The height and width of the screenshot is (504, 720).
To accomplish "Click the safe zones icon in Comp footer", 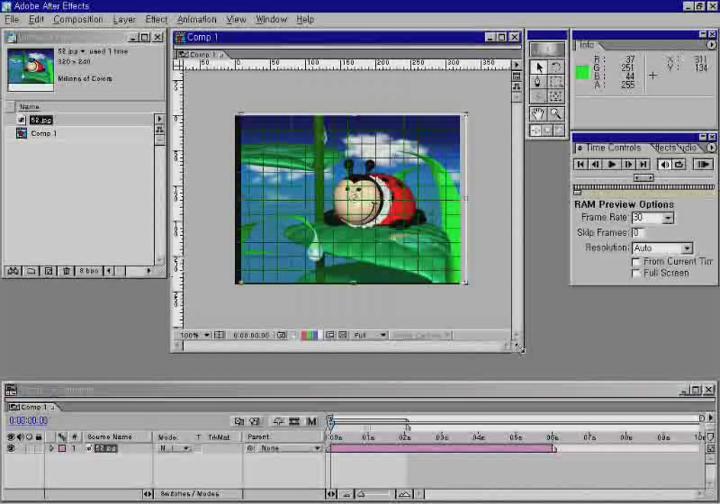I will click(219, 335).
